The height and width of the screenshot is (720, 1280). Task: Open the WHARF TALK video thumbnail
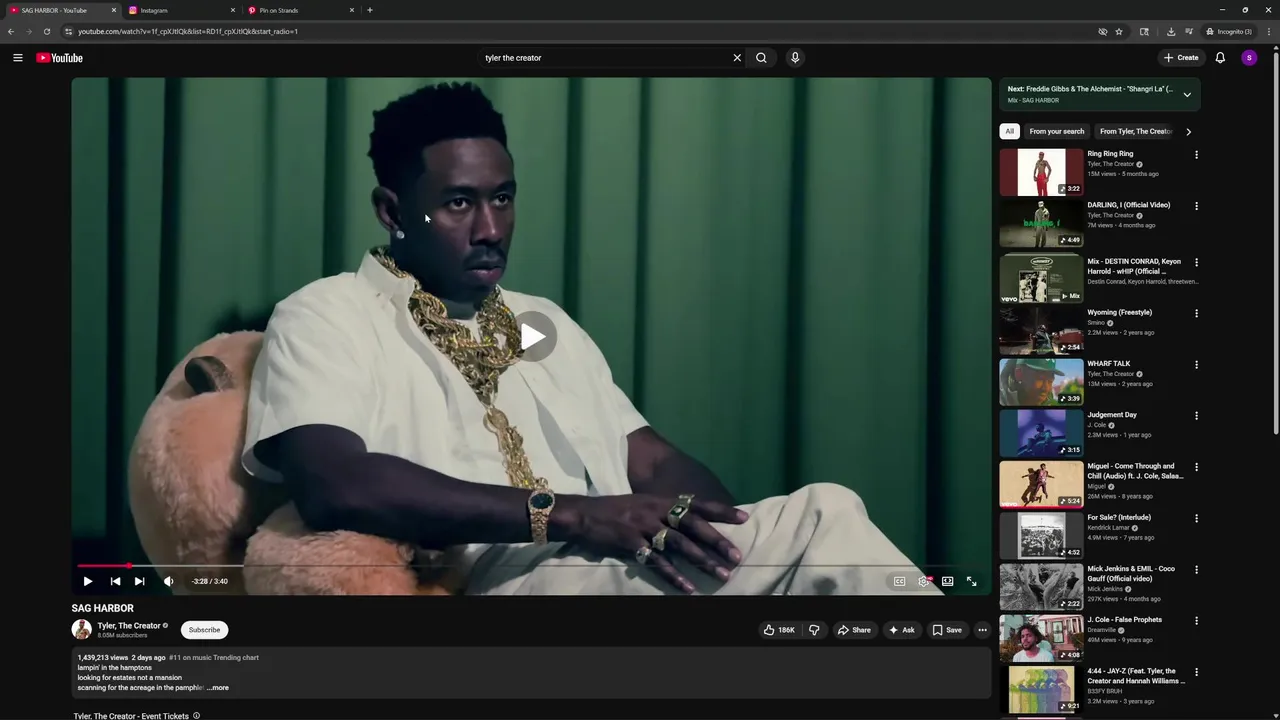(x=1041, y=381)
